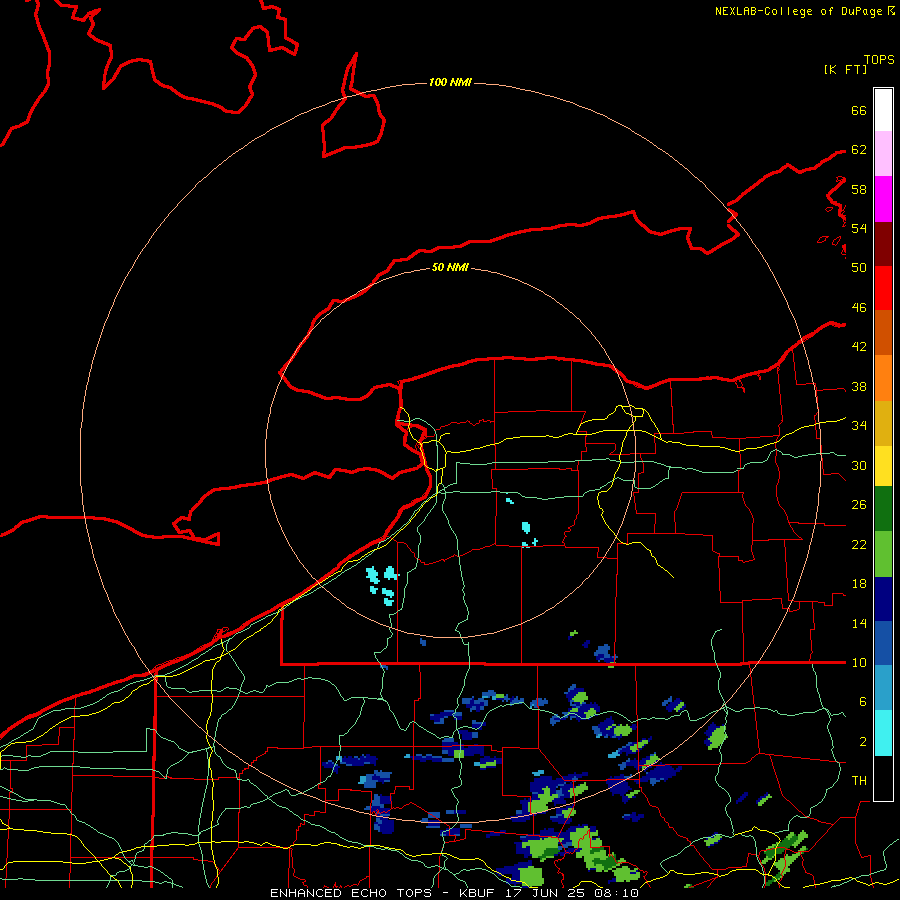Click the 100 NMI range ring label
Image resolution: width=900 pixels, height=900 pixels.
point(450,82)
